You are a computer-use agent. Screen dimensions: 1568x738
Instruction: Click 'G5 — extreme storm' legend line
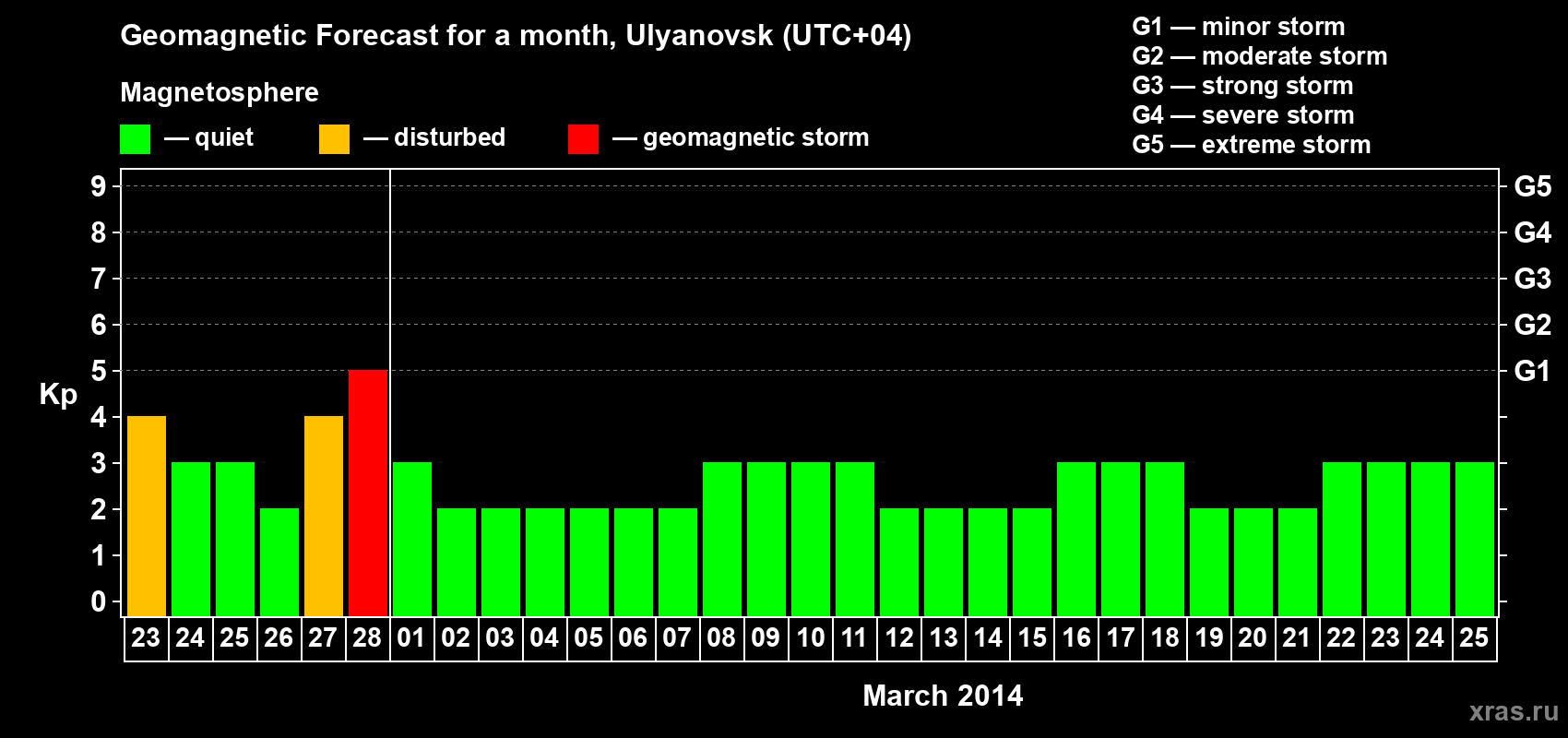1252,145
